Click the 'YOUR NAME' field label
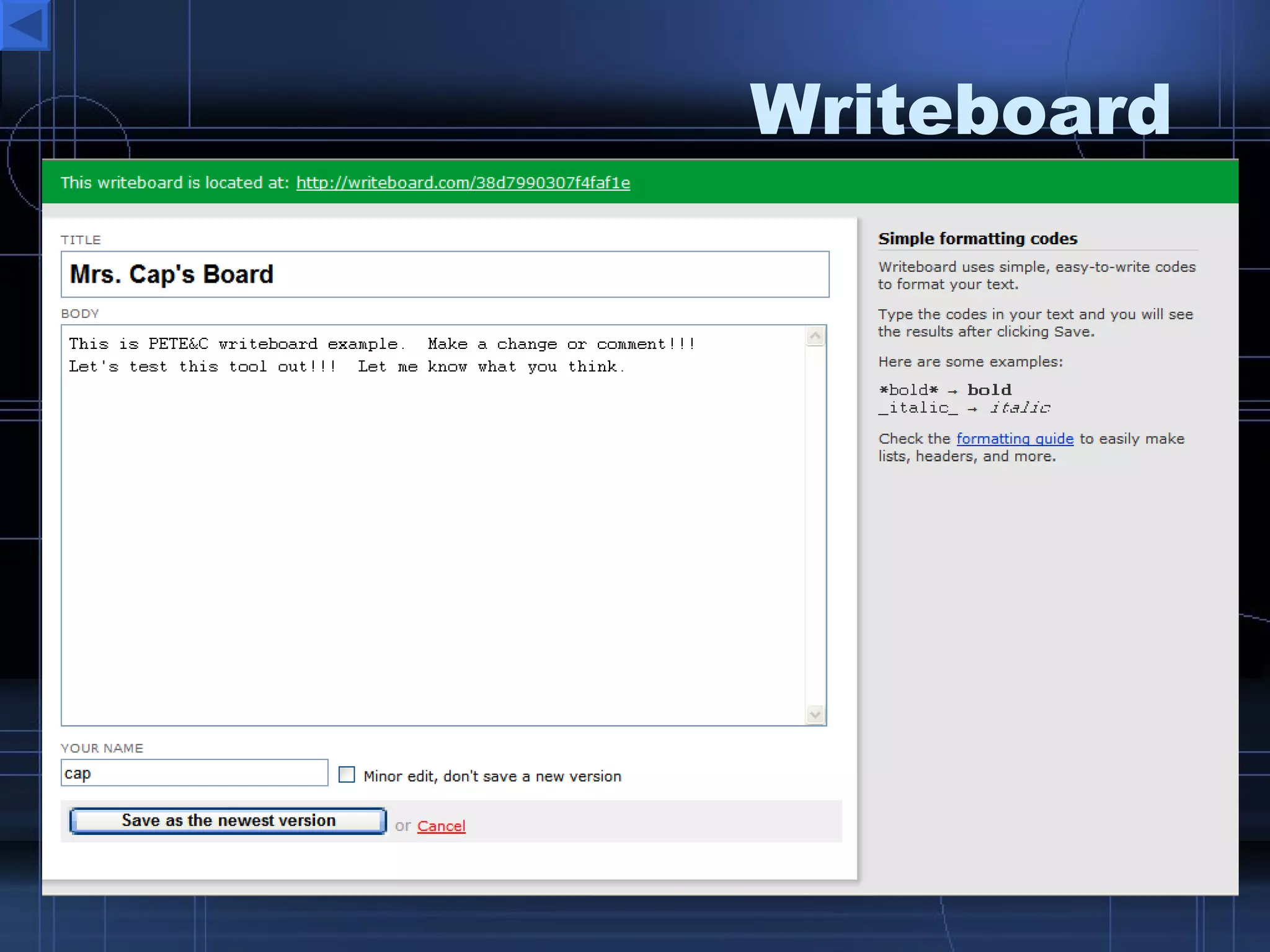 pos(102,748)
